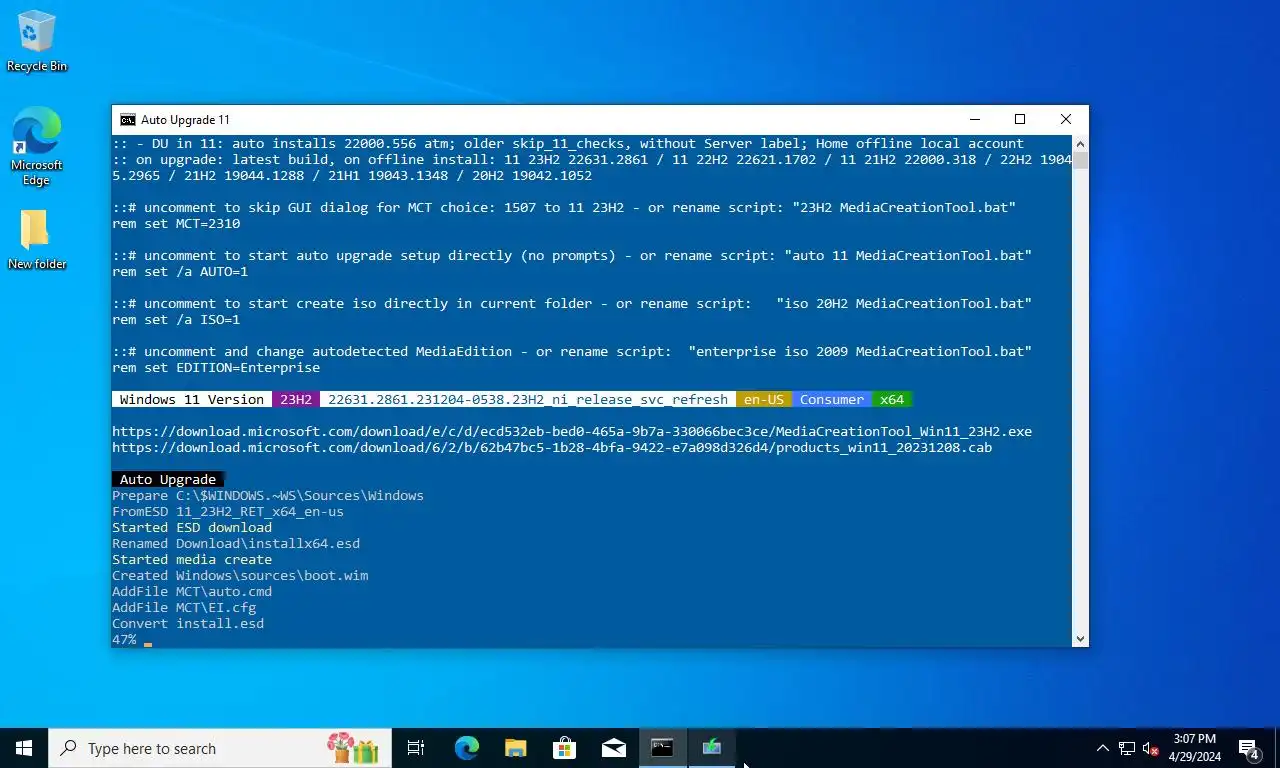Click the MediaCreationTool_Win11_23H2.exe download URL
This screenshot has height=768, width=1280.
click(572, 431)
